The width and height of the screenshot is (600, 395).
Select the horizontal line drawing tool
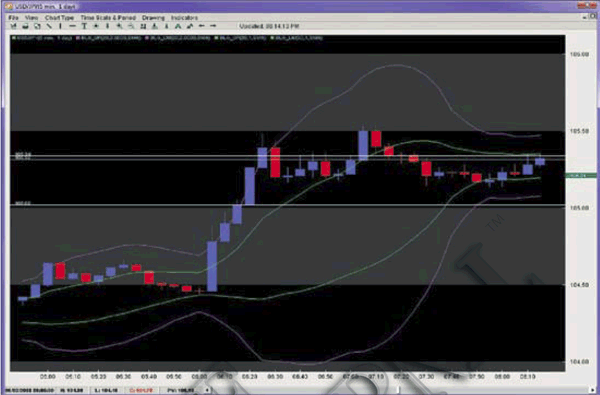tap(72, 26)
